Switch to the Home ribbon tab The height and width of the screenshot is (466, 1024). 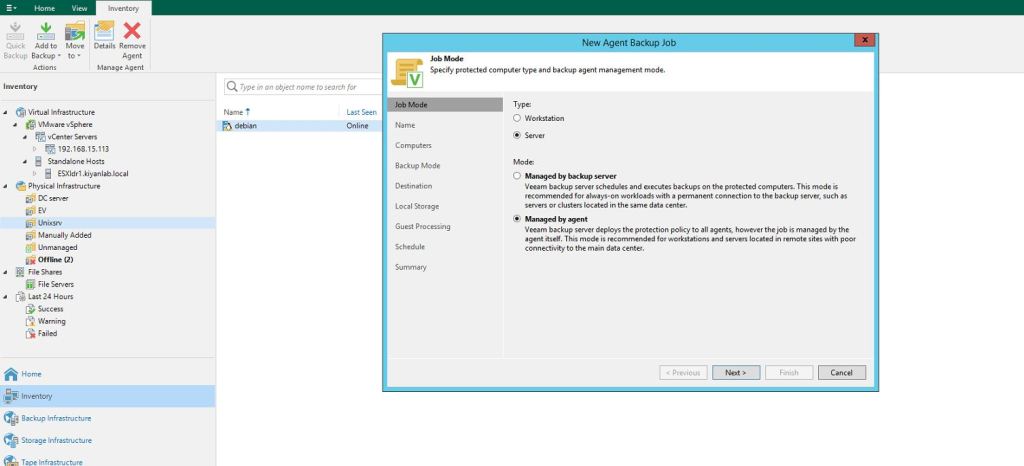pyautogui.click(x=45, y=7)
